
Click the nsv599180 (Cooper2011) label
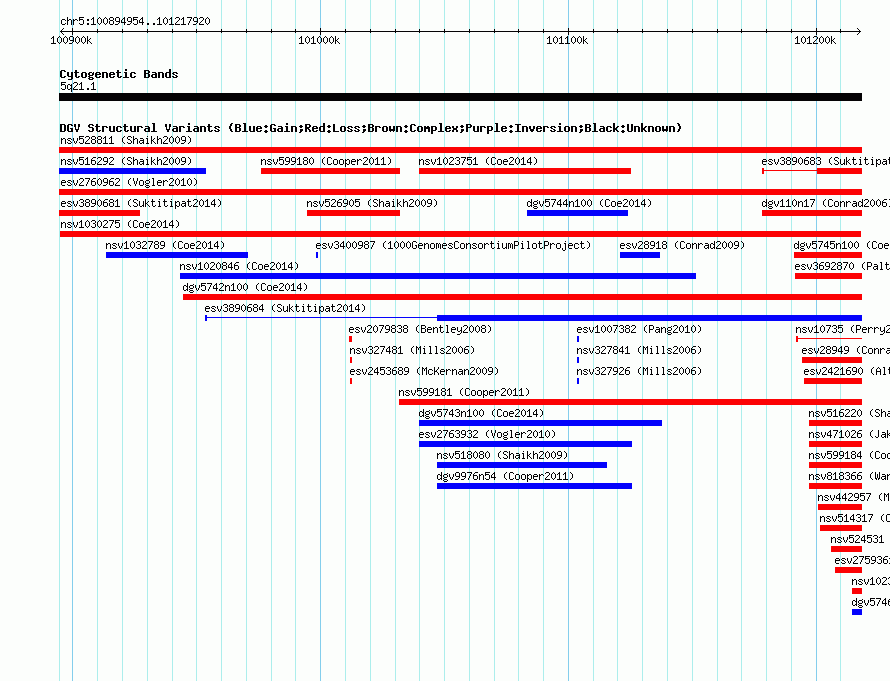(326, 161)
